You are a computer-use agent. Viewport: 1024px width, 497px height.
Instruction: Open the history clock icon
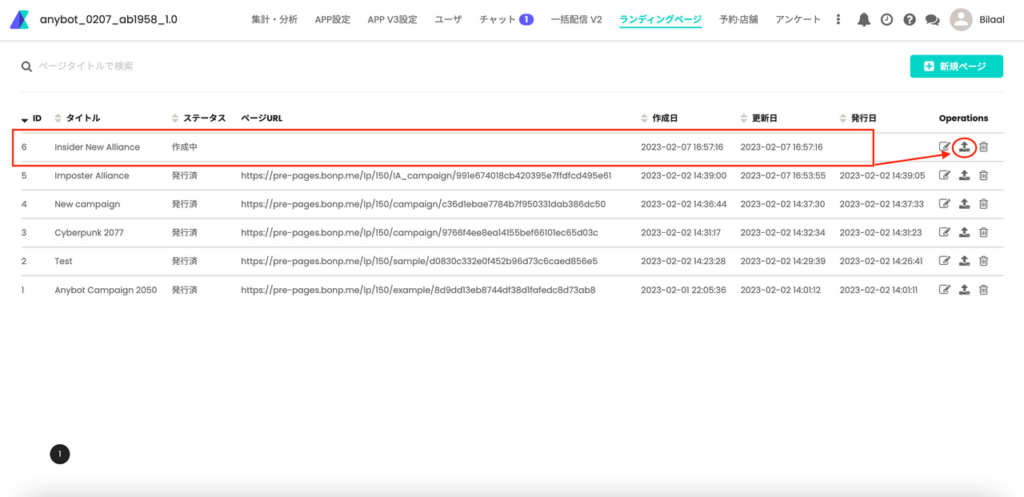pyautogui.click(x=886, y=19)
